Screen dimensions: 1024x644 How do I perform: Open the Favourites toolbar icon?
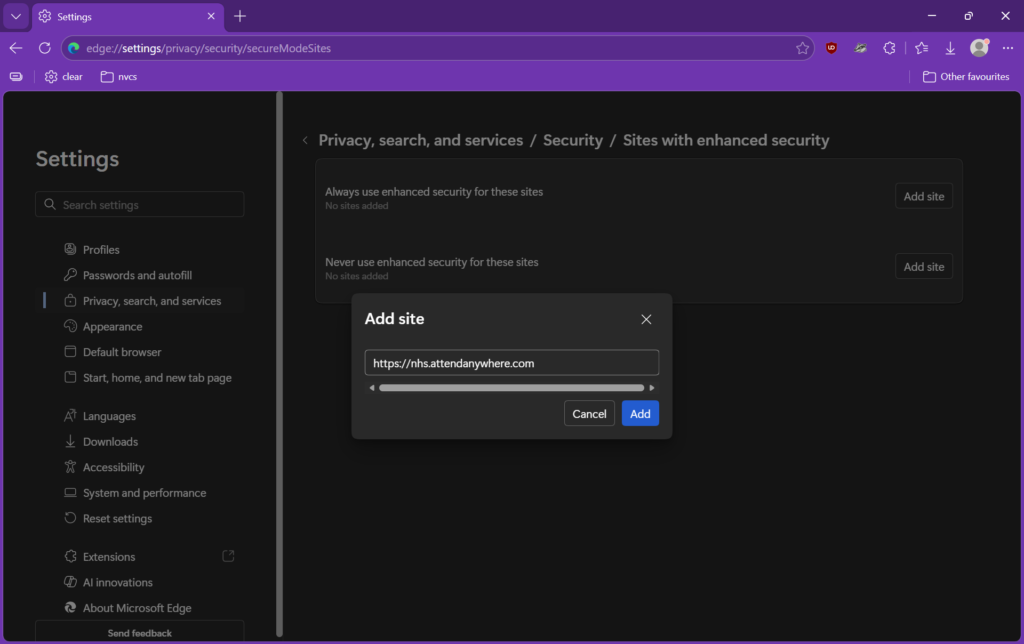point(921,47)
